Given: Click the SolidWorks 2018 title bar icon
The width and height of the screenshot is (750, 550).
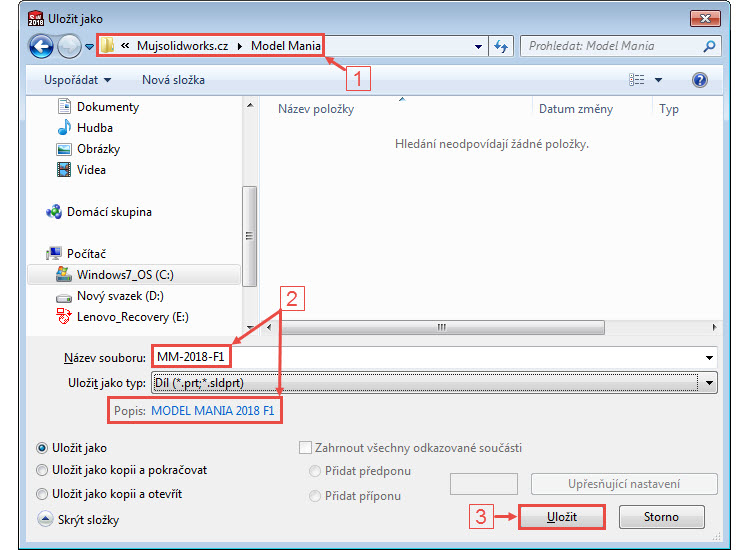Looking at the screenshot, I should [36, 18].
